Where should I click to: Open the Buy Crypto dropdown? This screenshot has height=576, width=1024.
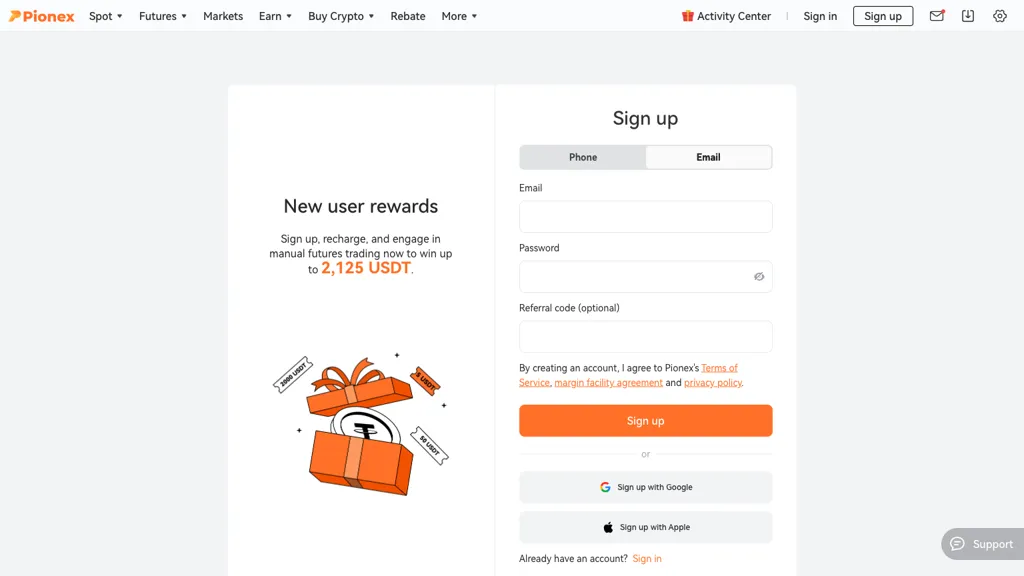[x=341, y=16]
